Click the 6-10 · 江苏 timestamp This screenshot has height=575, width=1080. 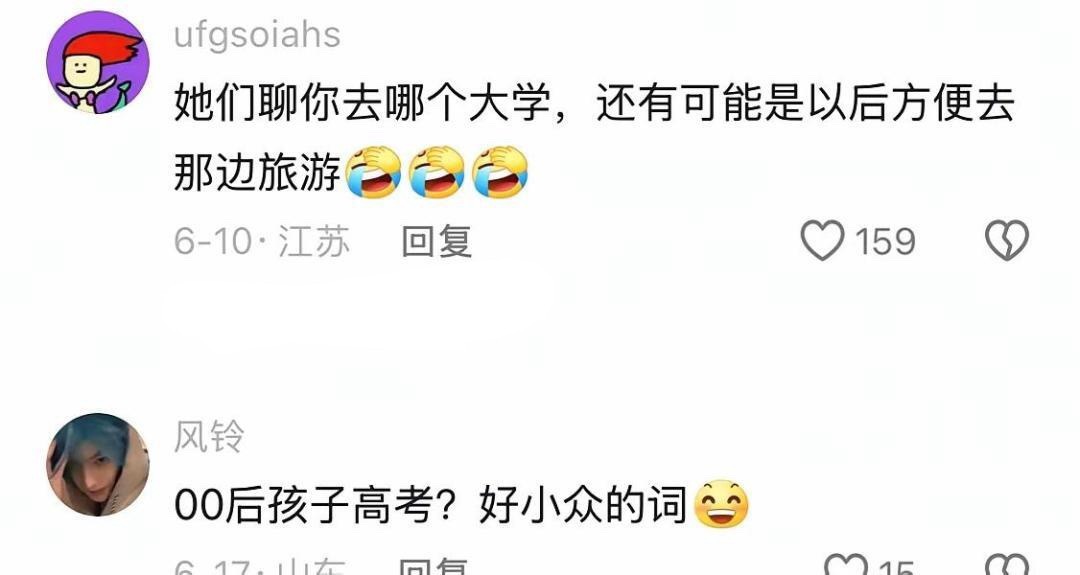pyautogui.click(x=262, y=242)
